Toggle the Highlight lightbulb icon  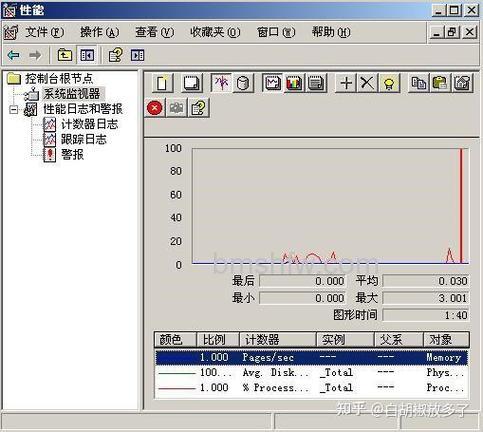389,83
